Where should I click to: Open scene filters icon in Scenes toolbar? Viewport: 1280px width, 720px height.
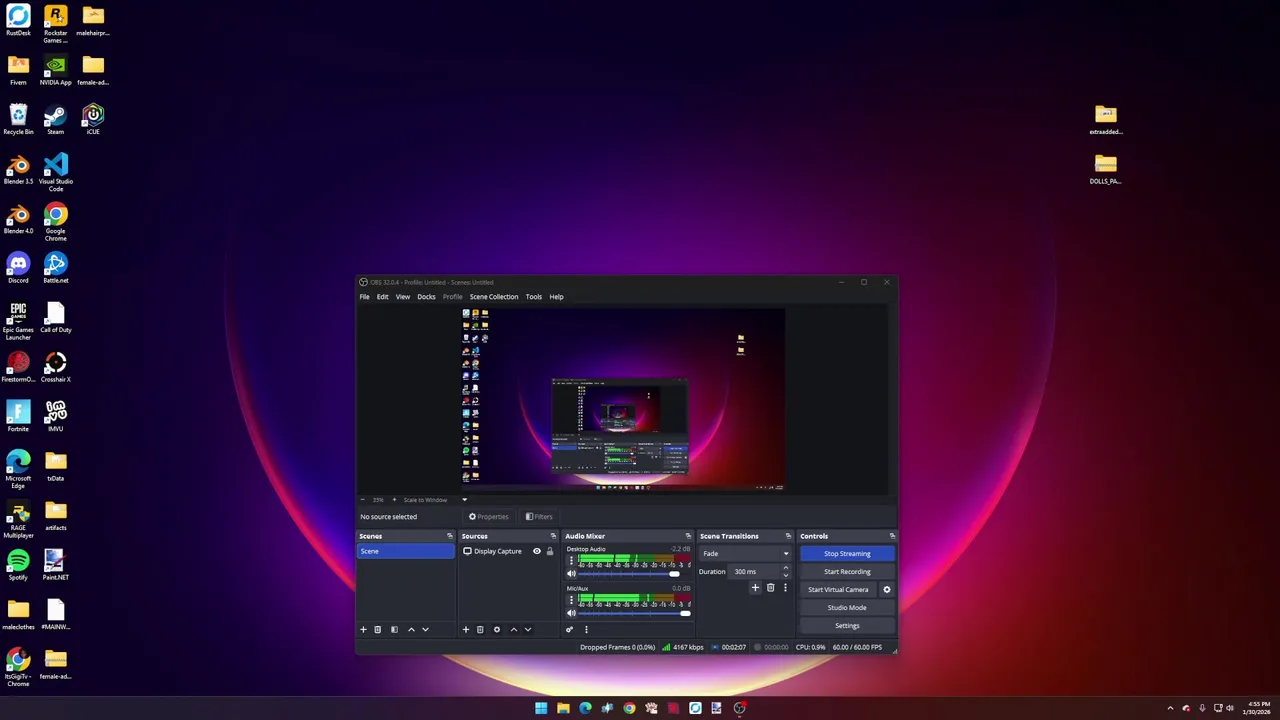click(x=394, y=630)
